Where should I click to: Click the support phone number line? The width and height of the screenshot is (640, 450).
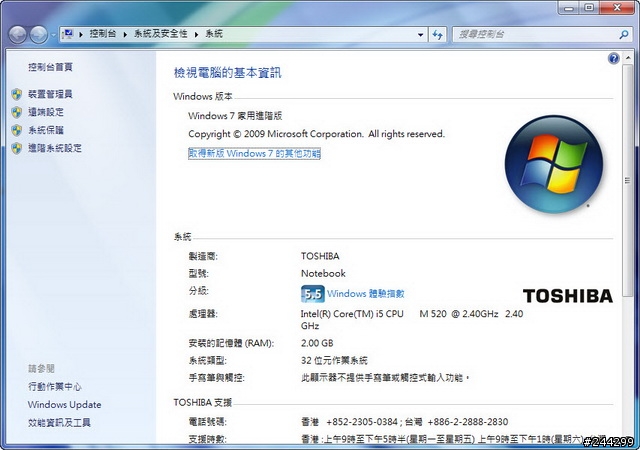pos(404,422)
